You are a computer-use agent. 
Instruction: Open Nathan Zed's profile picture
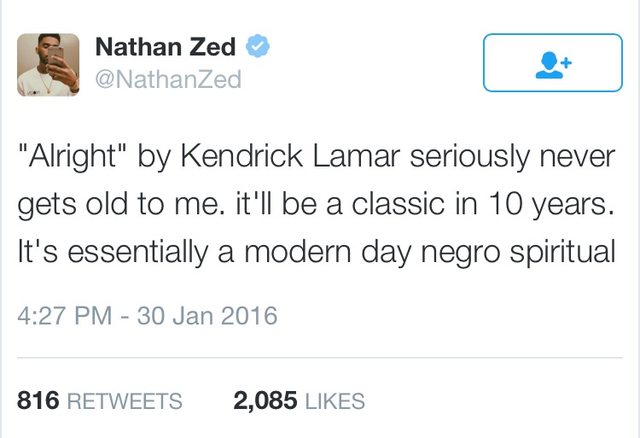click(x=48, y=65)
